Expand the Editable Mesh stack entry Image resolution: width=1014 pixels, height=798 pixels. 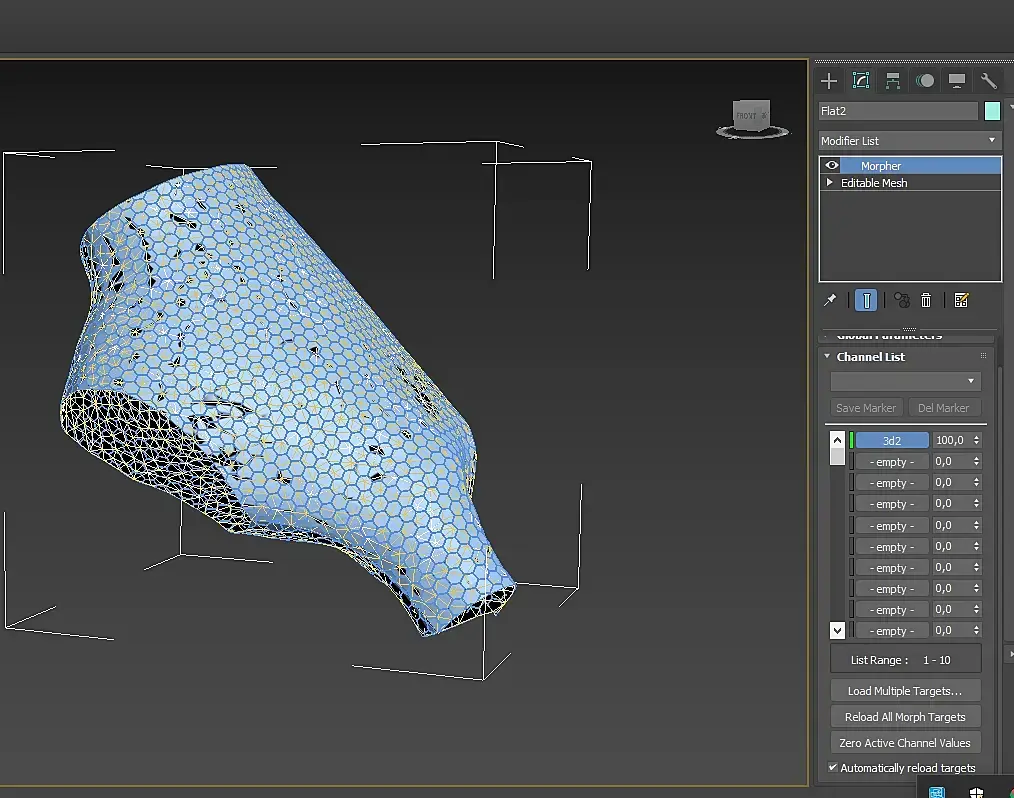[x=830, y=183]
